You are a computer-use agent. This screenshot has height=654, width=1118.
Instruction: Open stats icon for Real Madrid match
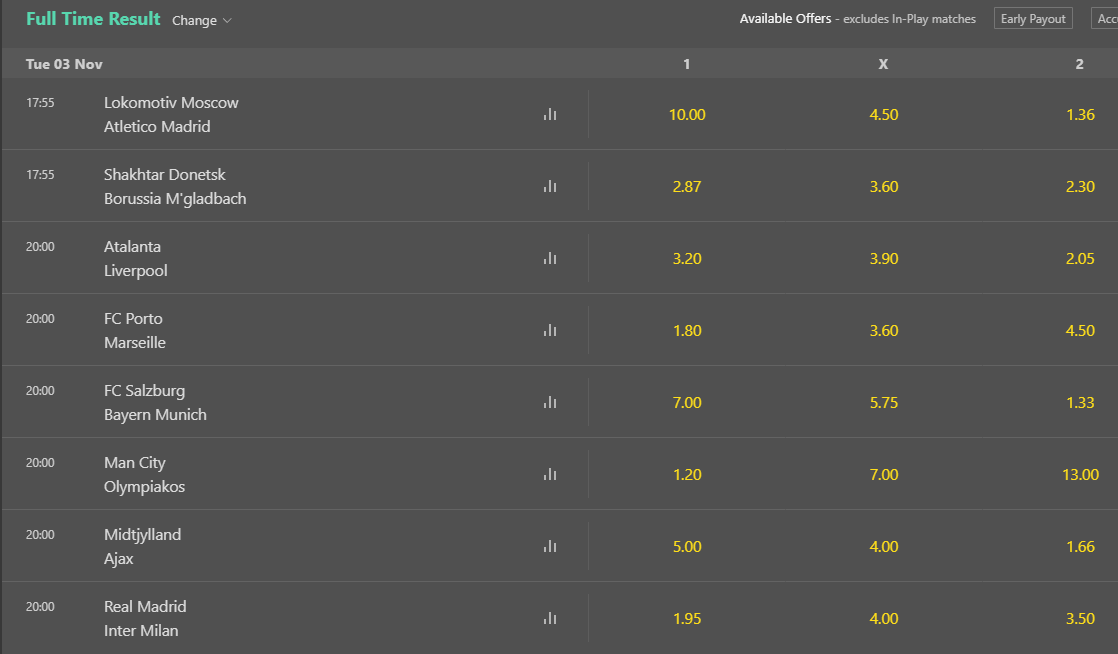pyautogui.click(x=550, y=618)
